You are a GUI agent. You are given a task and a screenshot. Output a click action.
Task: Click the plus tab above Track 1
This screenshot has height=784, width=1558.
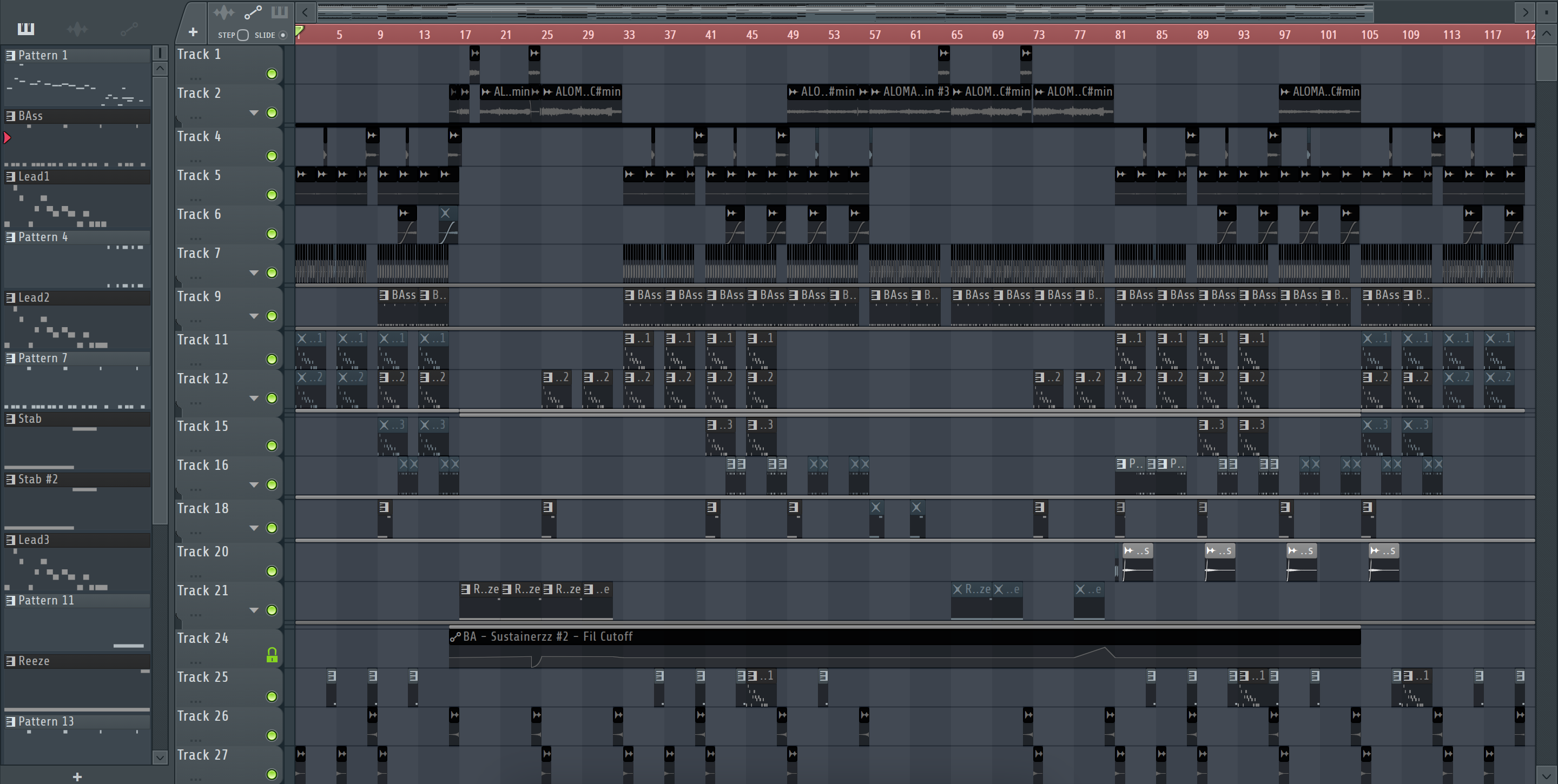193,31
